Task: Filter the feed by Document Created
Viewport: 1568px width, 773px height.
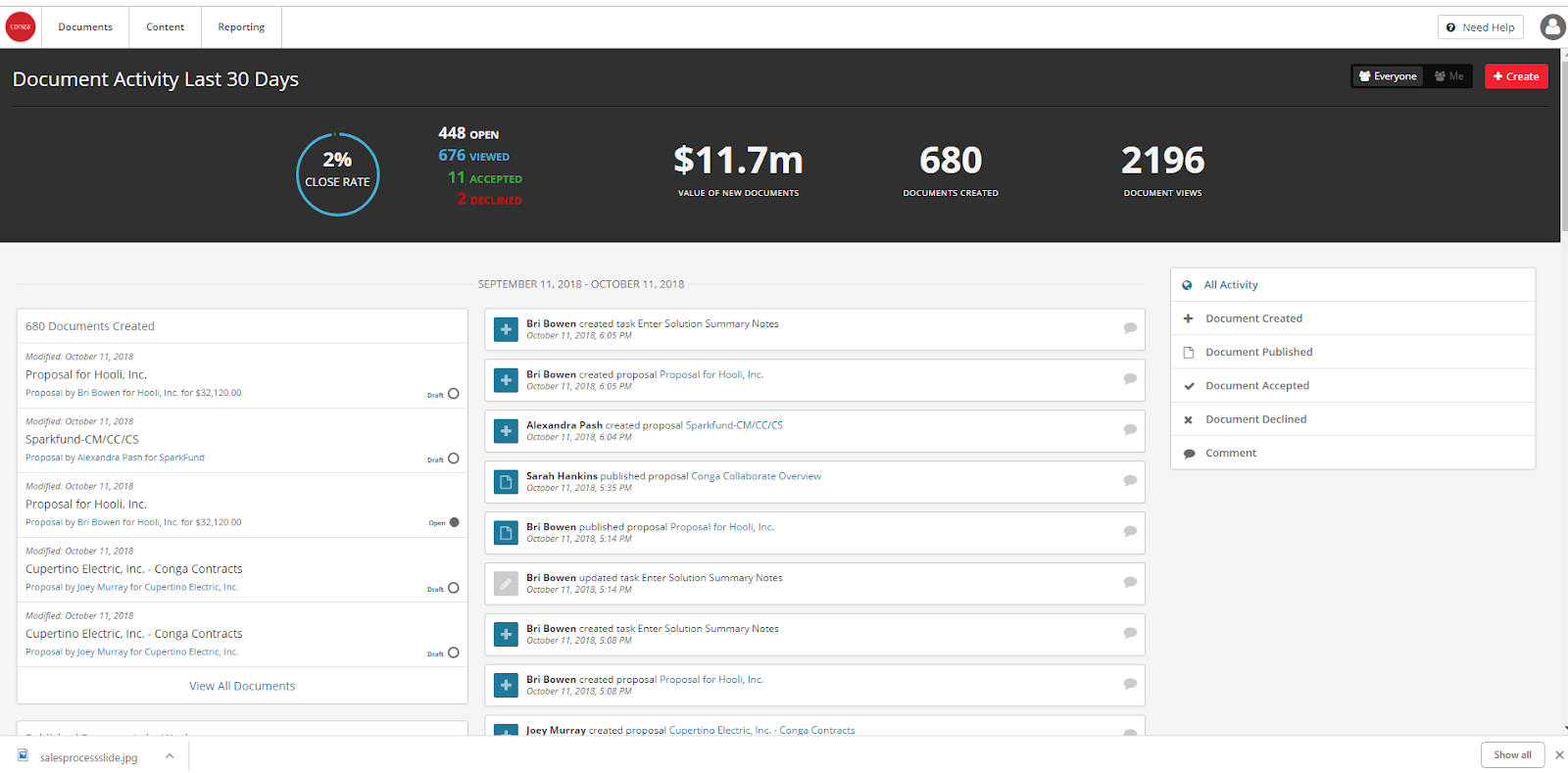Action: pos(1352,318)
